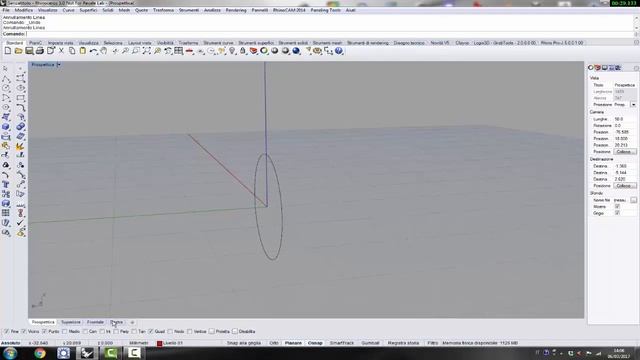This screenshot has width=640, height=360.
Task: Click the Snap alla griglia status button
Action: coord(244,343)
